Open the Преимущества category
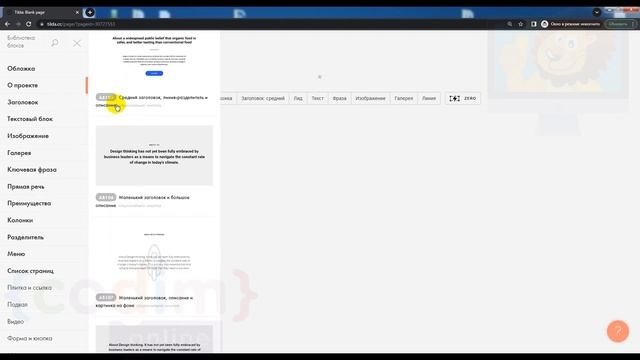 (x=29, y=203)
